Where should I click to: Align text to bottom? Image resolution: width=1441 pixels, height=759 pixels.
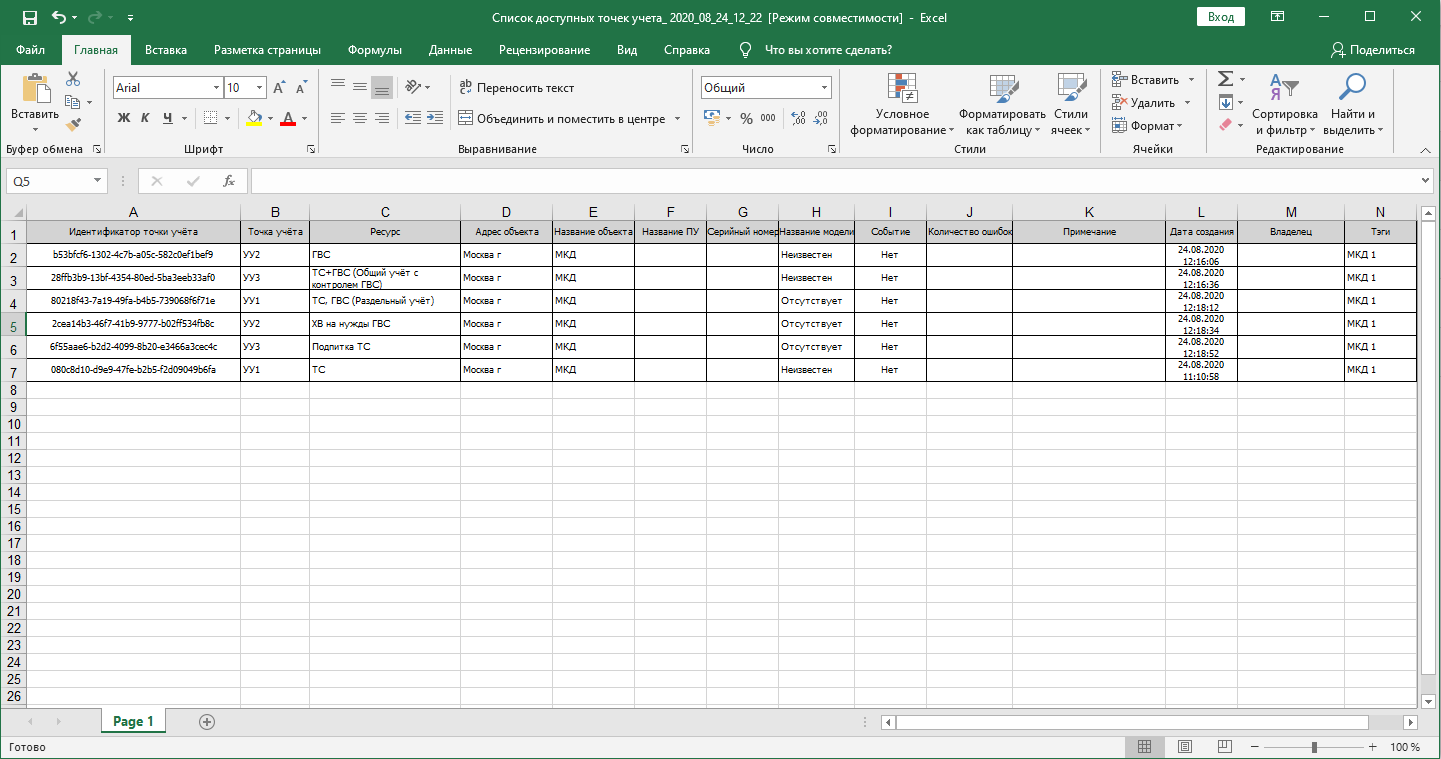382,87
